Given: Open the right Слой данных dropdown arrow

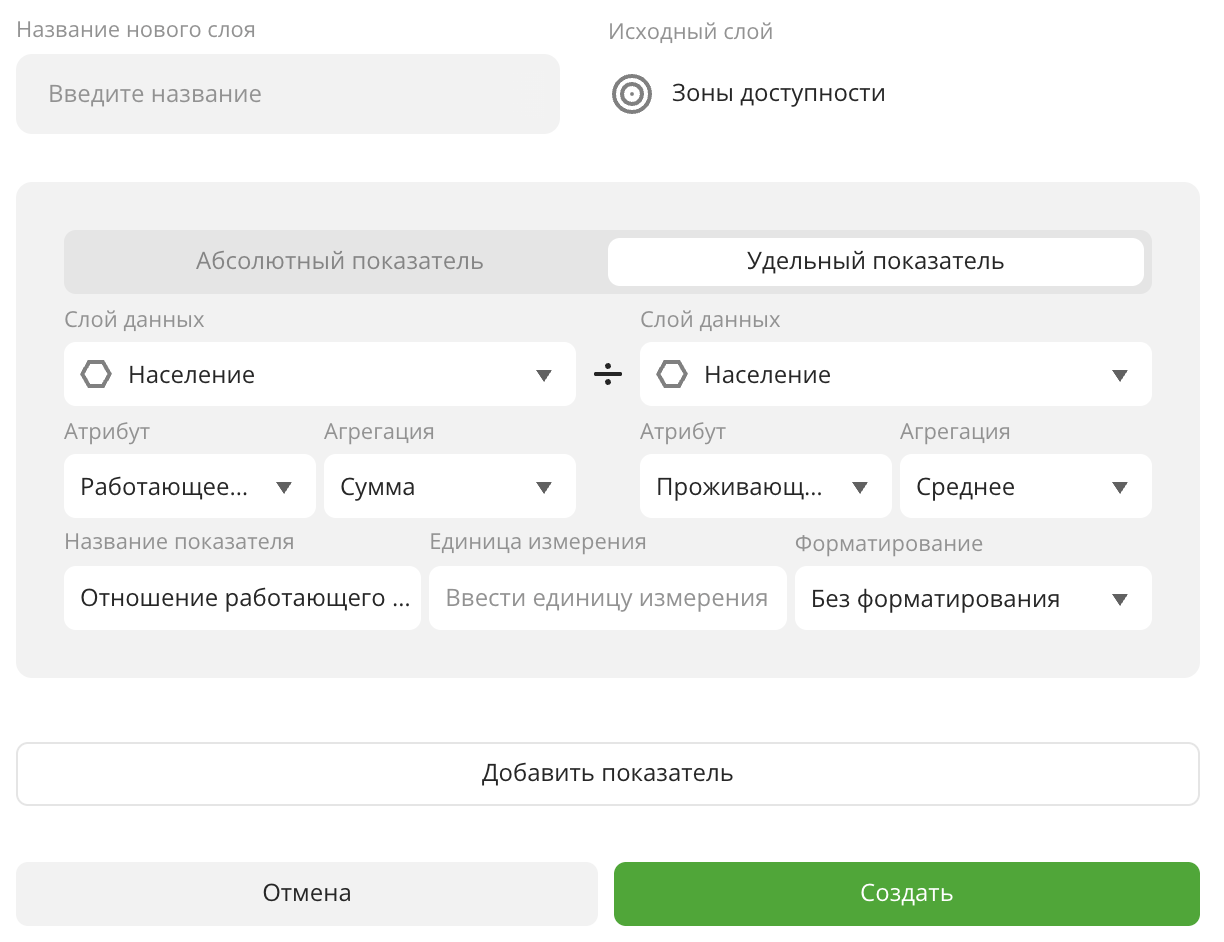Looking at the screenshot, I should (x=1120, y=375).
